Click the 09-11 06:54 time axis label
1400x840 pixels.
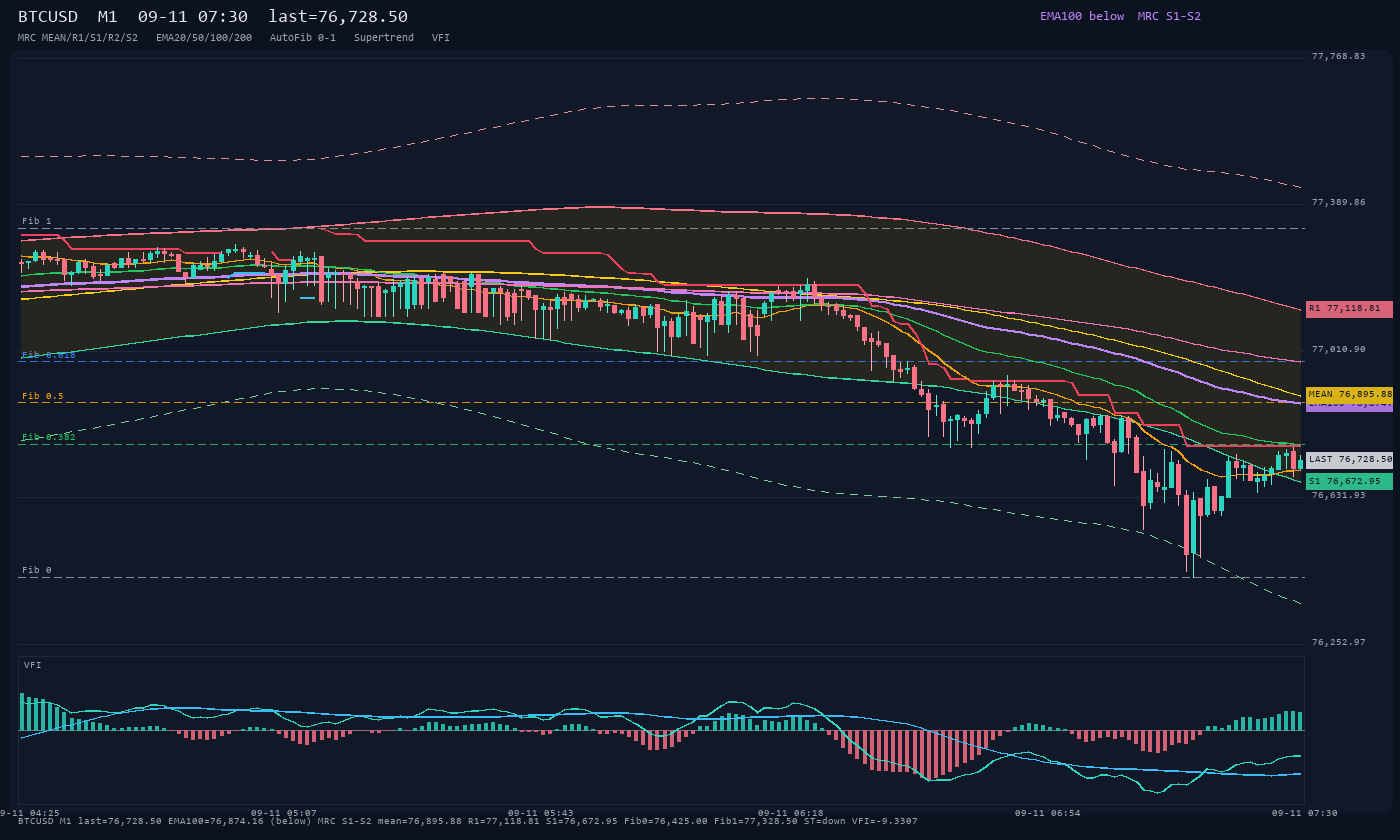coord(1048,813)
